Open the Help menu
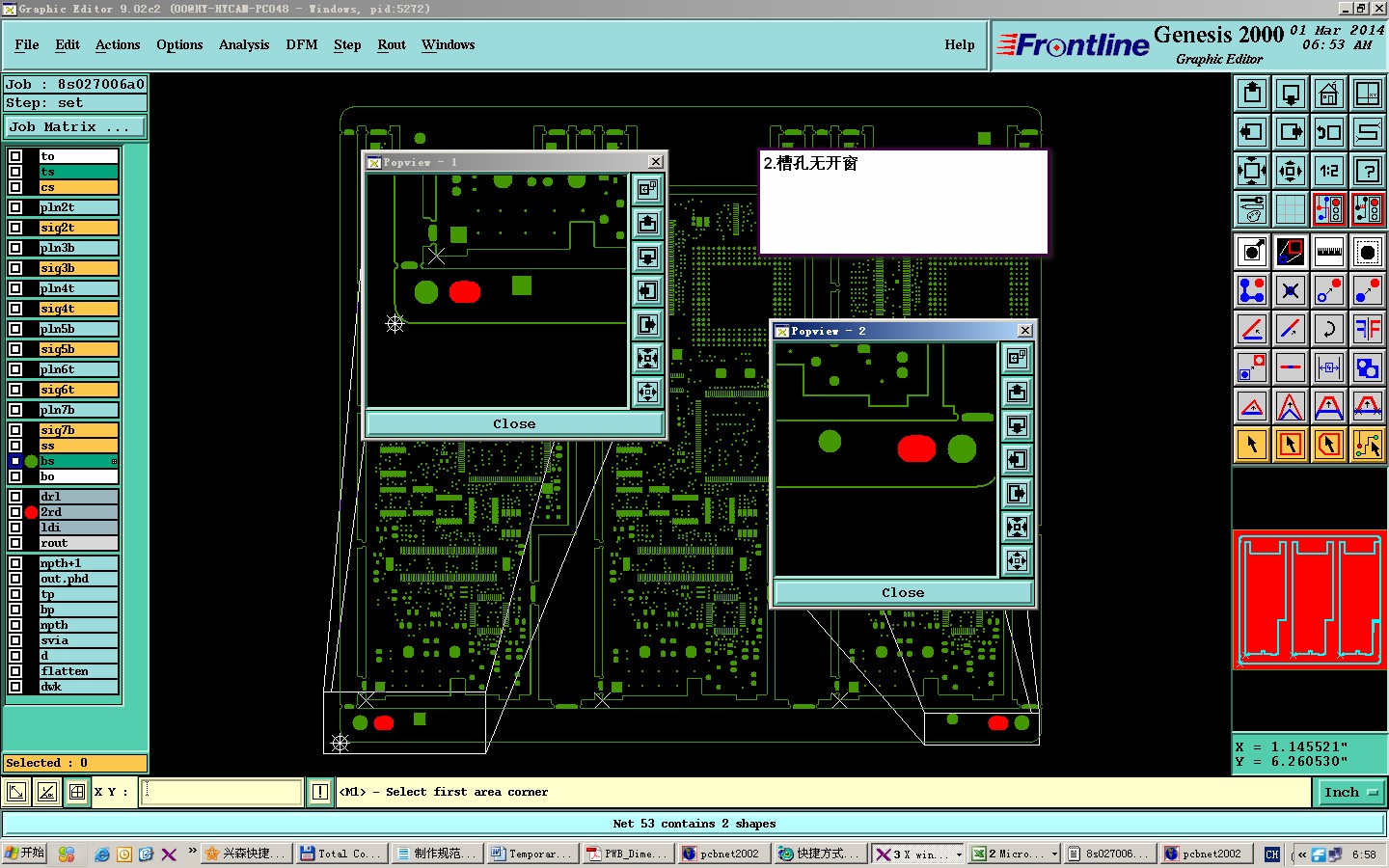The image size is (1389, 868). (x=960, y=44)
